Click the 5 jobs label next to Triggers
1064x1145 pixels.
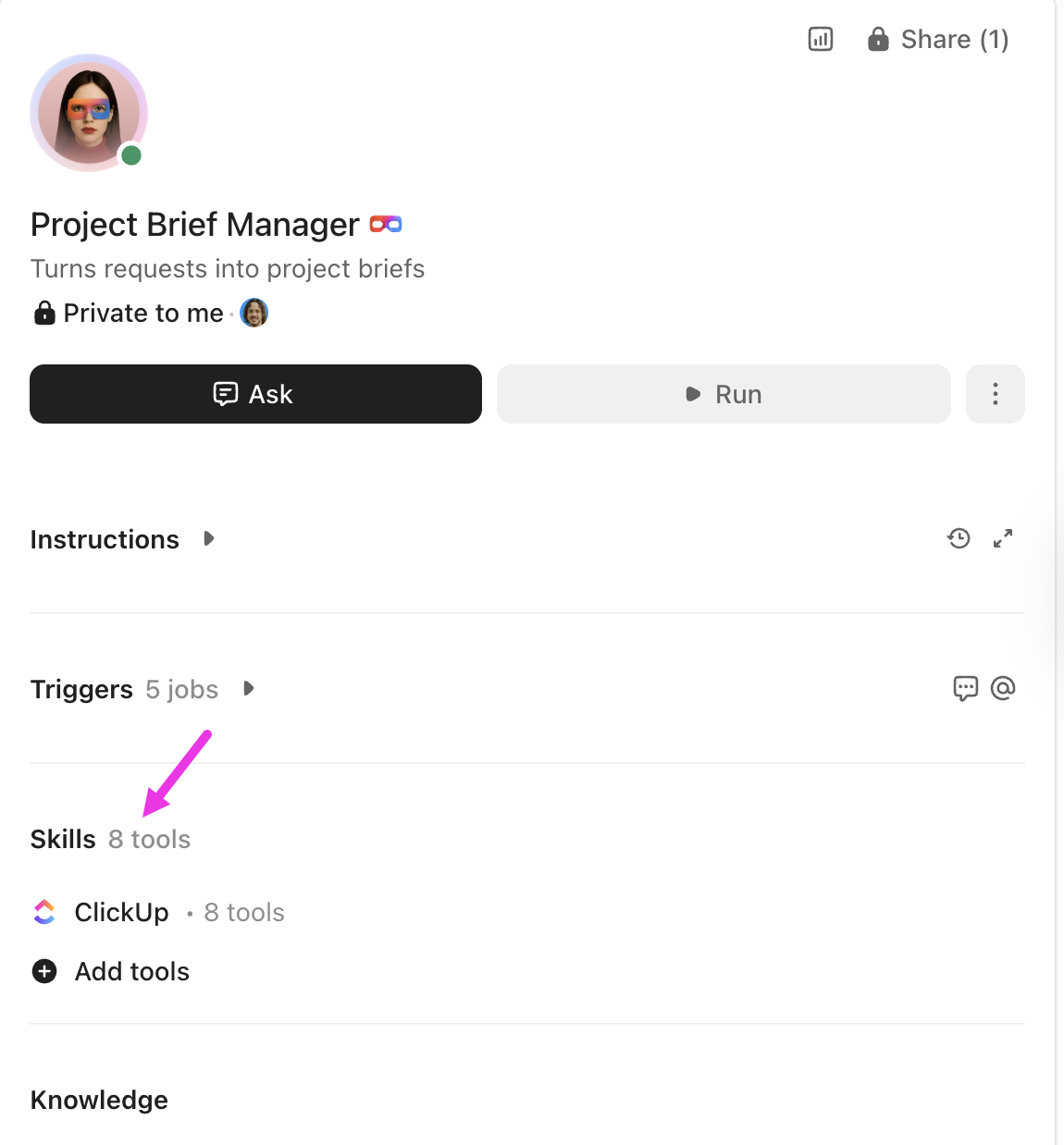click(x=181, y=688)
